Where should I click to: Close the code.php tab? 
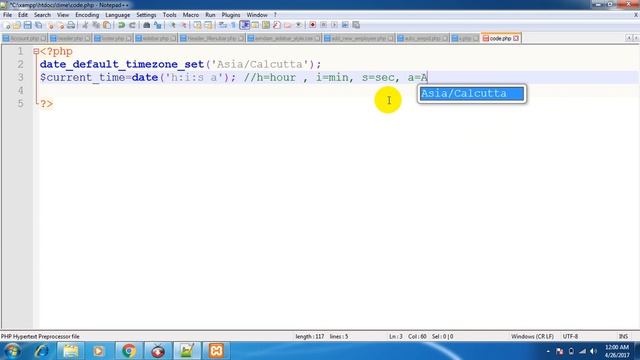pos(516,38)
